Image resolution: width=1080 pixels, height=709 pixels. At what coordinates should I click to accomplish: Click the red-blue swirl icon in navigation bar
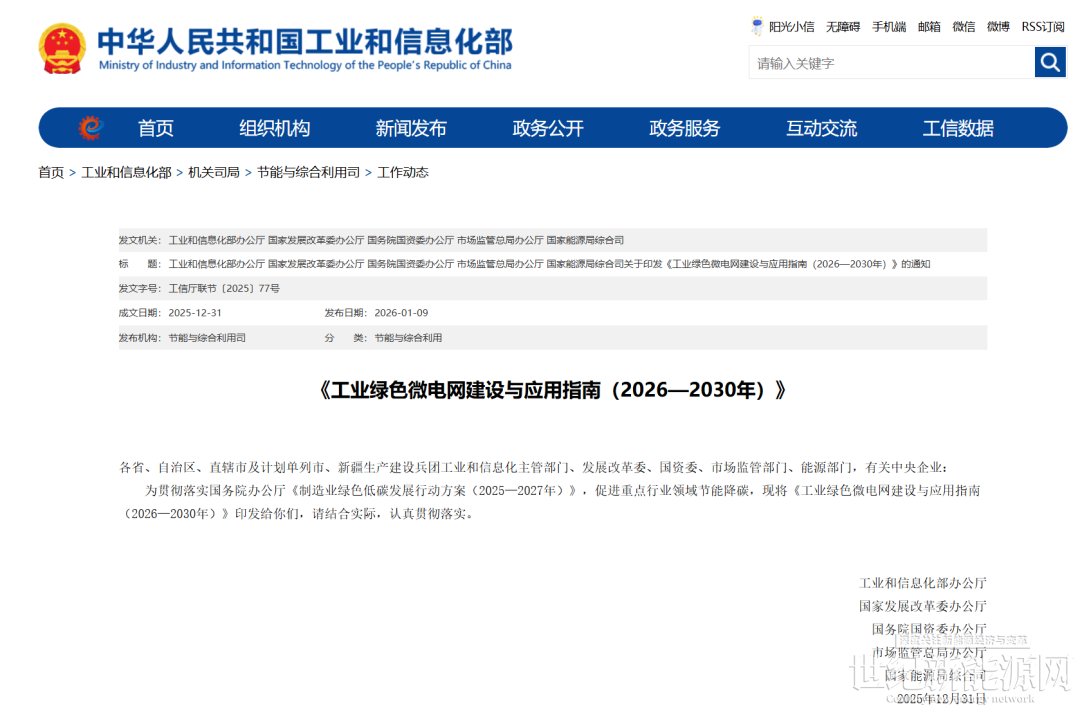(91, 128)
